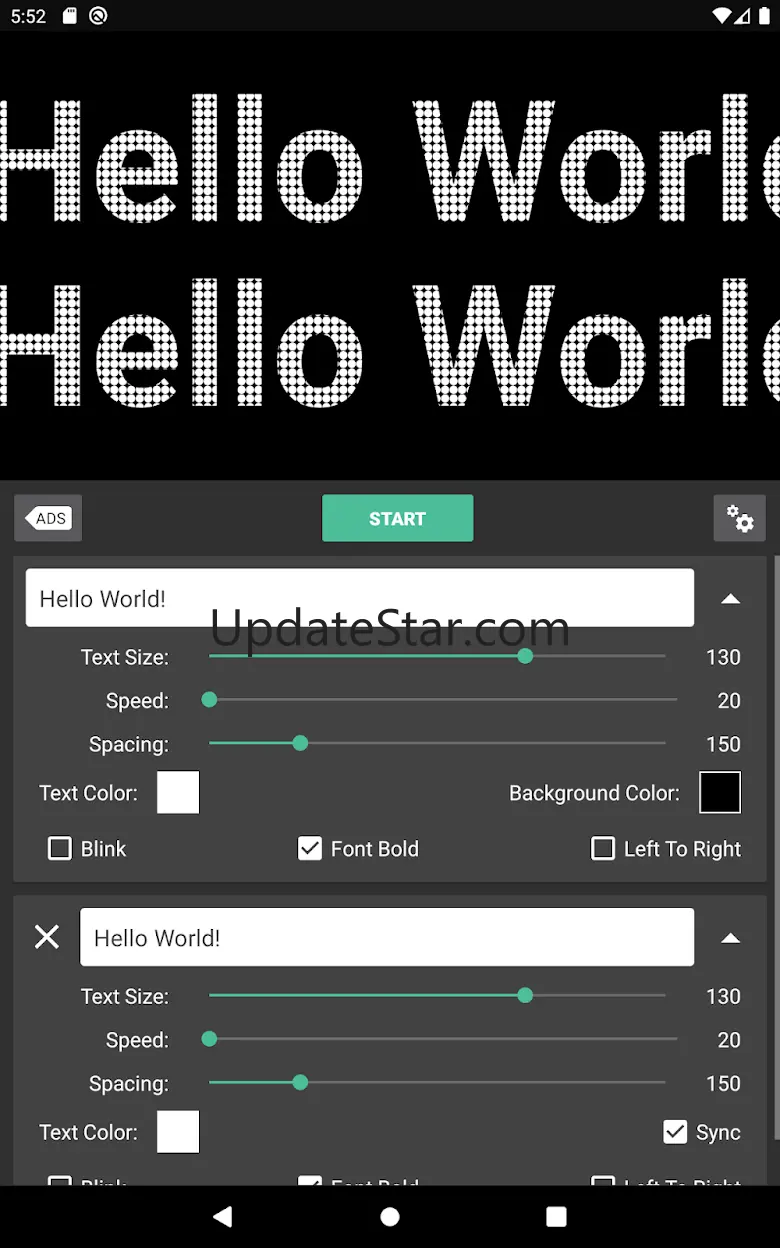Uncheck Font Bold in first panel
This screenshot has height=1248, width=780.
(310, 849)
